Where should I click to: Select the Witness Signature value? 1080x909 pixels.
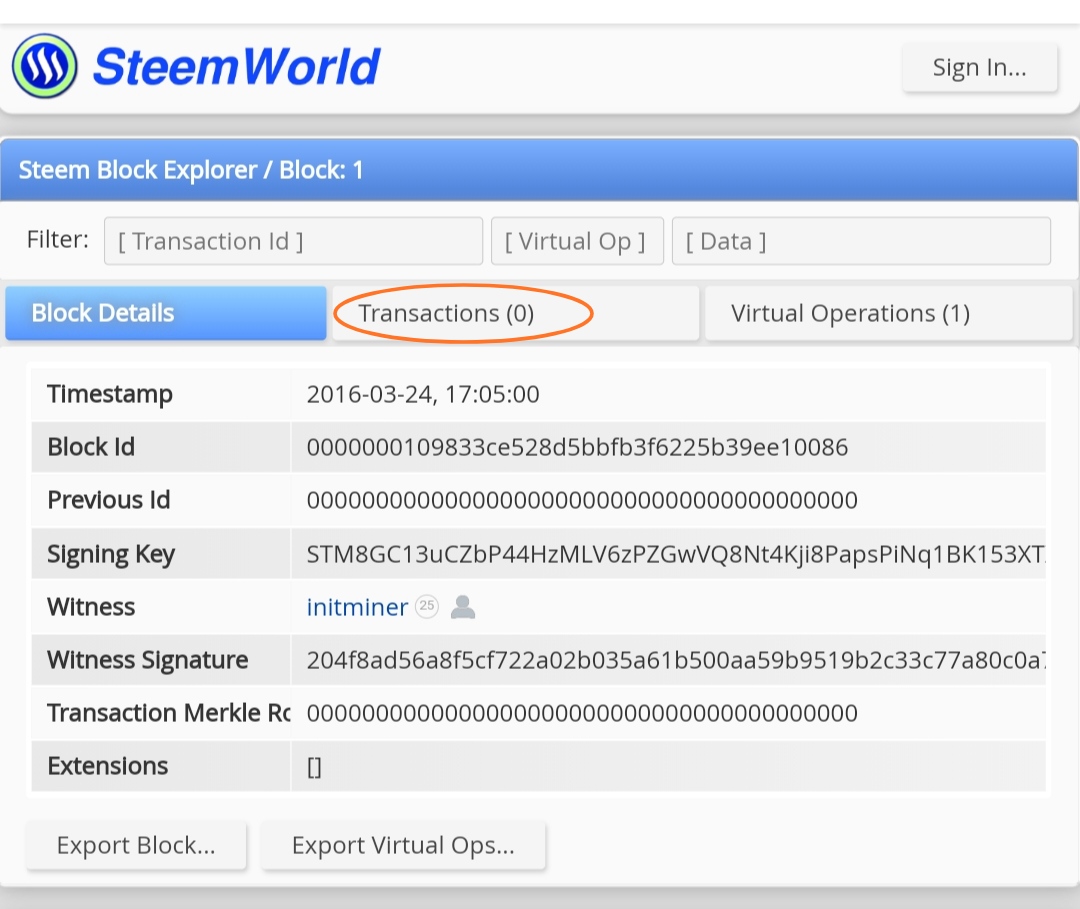676,660
